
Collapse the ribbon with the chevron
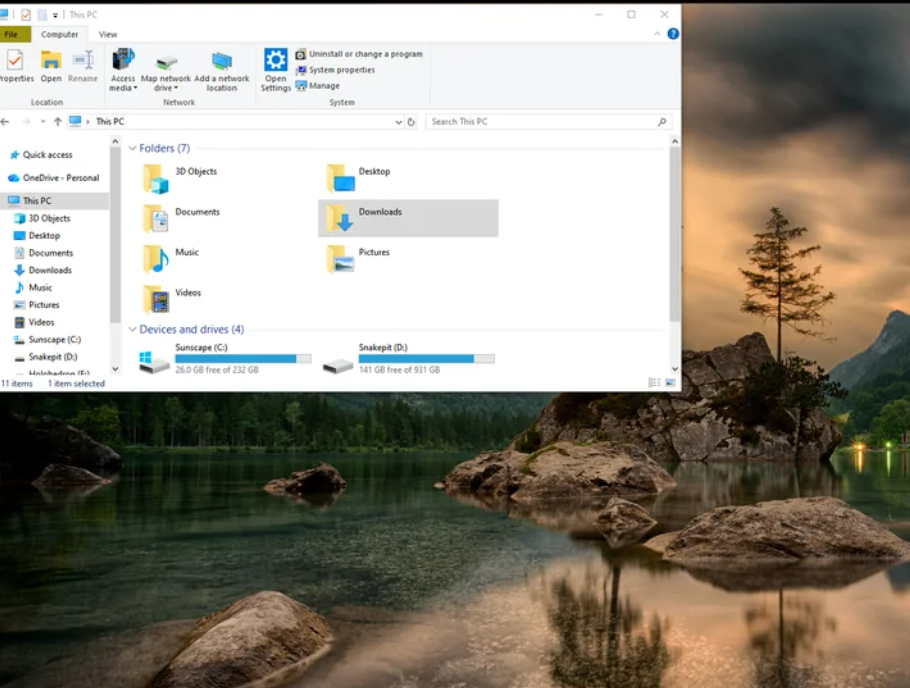click(x=657, y=34)
